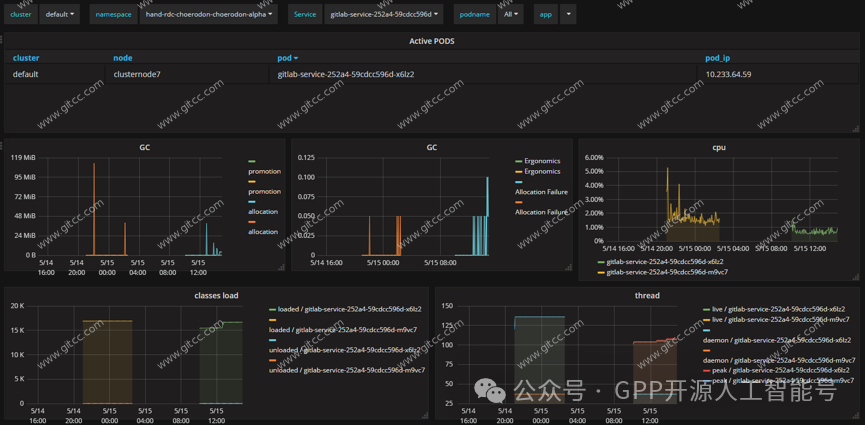
Task: Toggle cyan Allocation Failure series in GC legend
Action: pyautogui.click(x=541, y=192)
